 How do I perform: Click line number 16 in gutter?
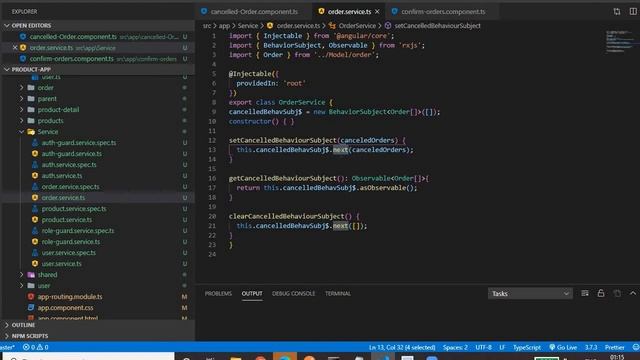212,178
